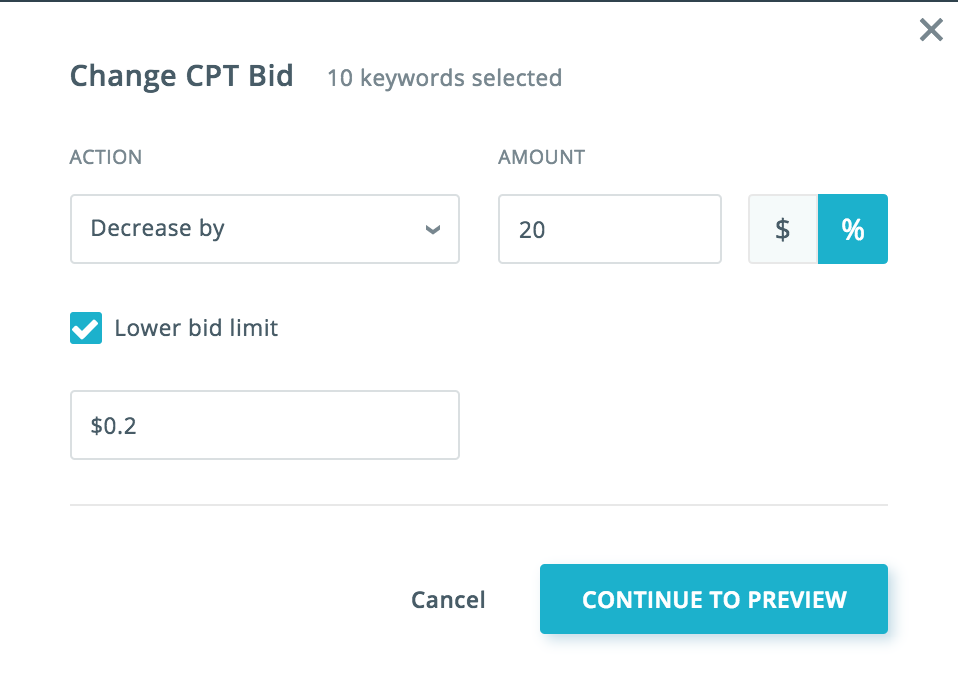The image size is (958, 690).
Task: Click the 'Lower bid limit' label text
Action: pos(196,328)
